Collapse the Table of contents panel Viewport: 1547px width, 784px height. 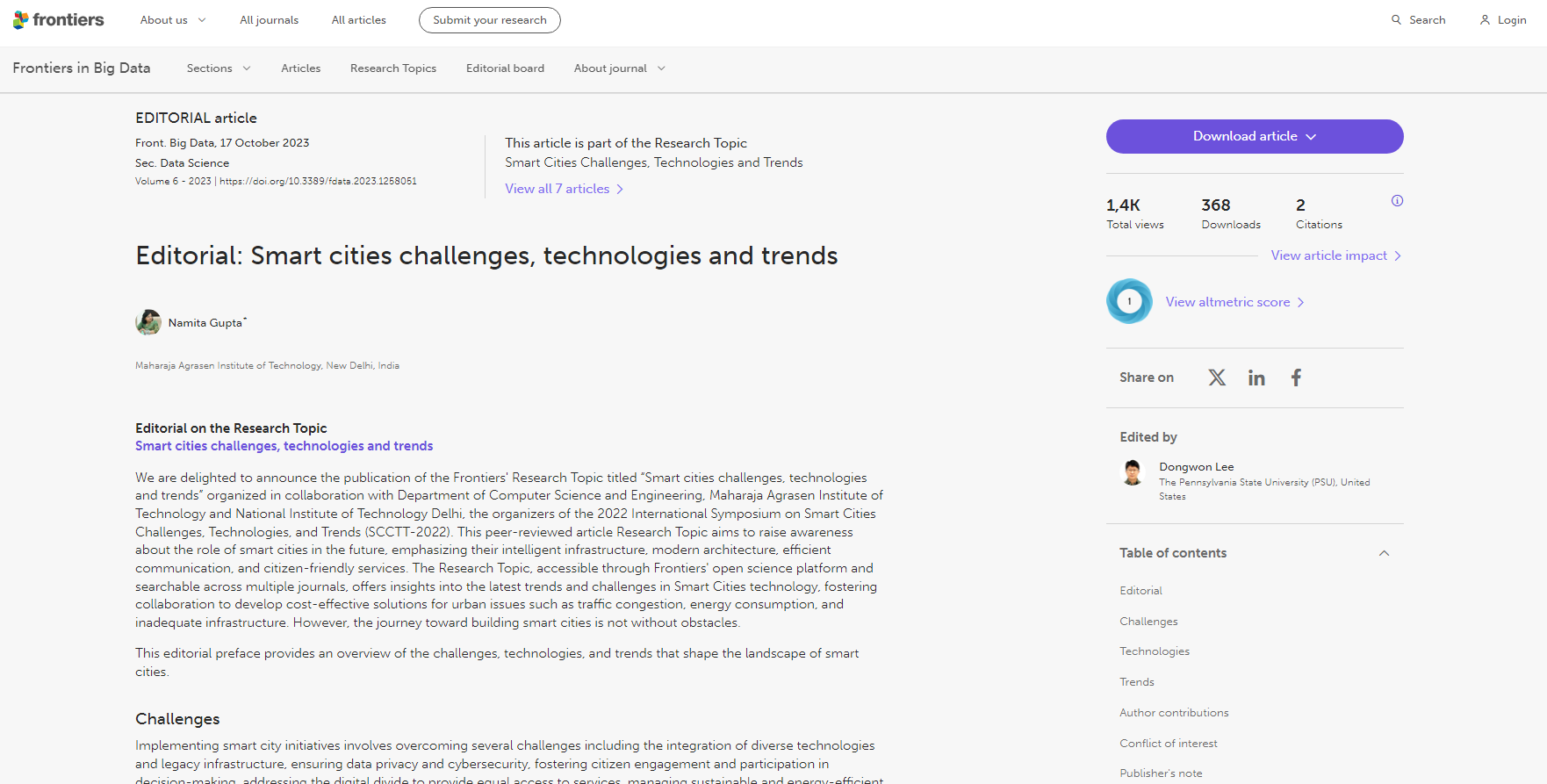[x=1384, y=553]
